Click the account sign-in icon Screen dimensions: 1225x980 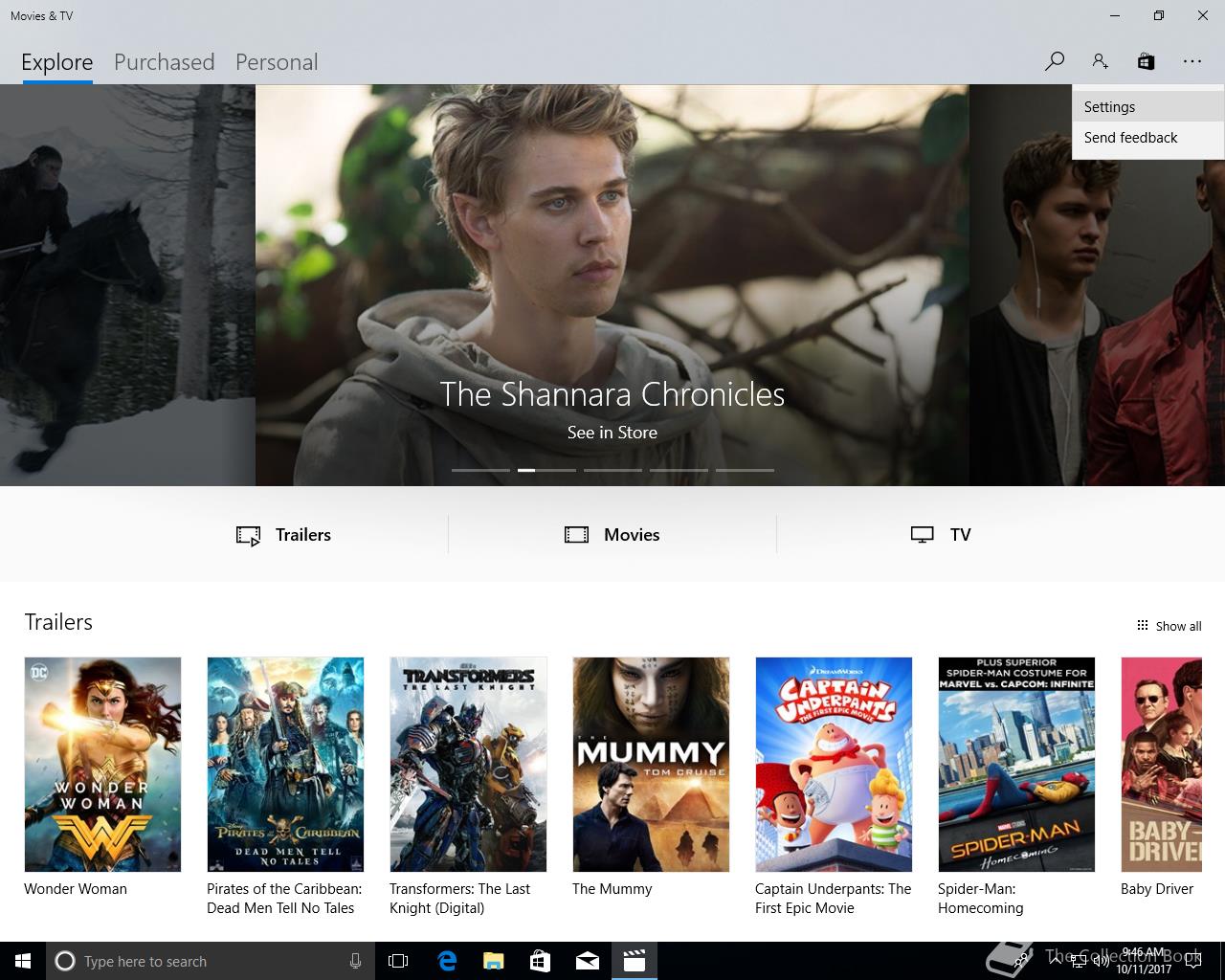click(1100, 61)
